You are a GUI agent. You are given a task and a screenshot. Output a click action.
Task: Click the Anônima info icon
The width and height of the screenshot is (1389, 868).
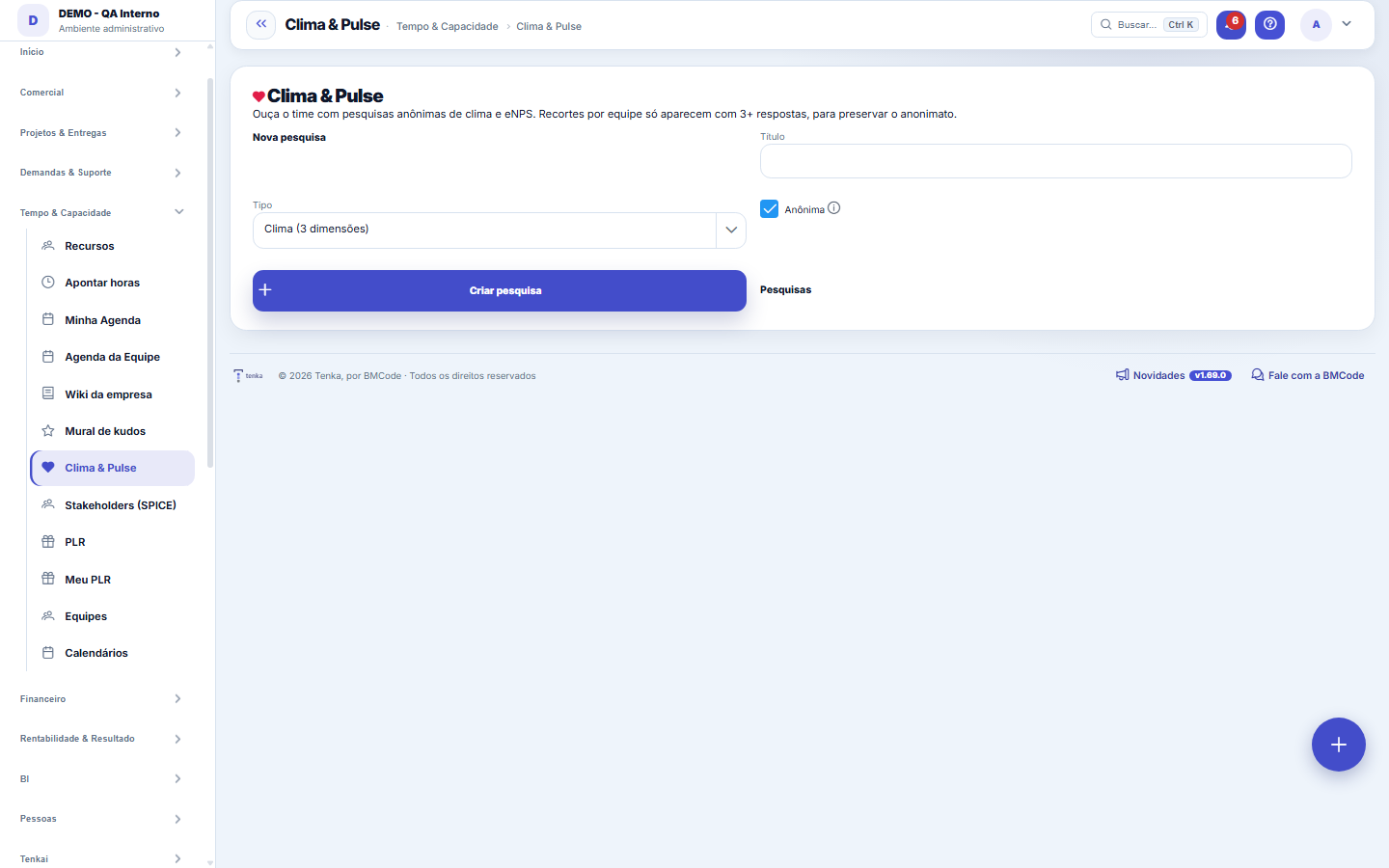point(834,208)
